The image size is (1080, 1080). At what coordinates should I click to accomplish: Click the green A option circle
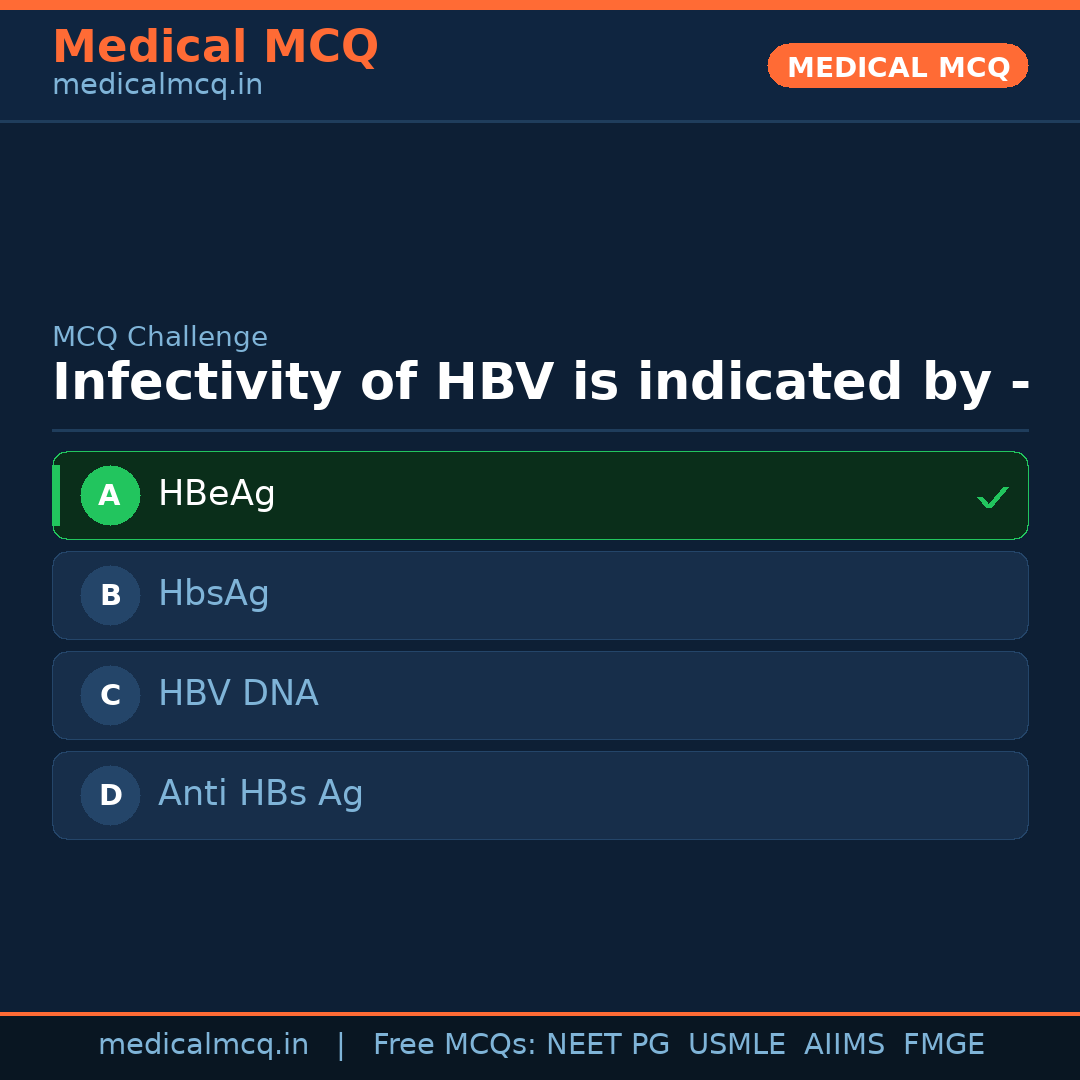coord(110,495)
